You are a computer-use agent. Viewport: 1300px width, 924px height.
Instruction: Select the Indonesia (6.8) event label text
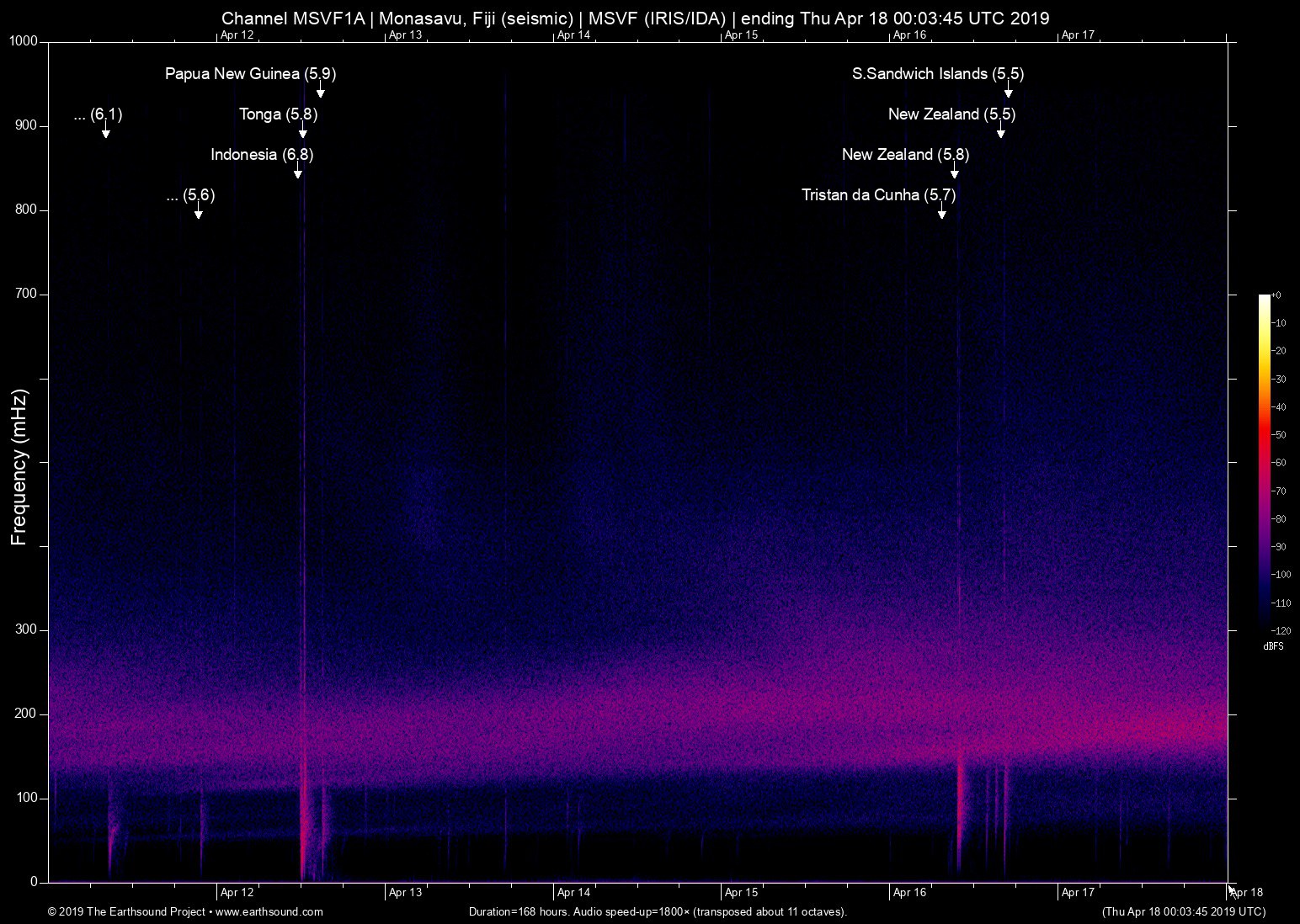(x=261, y=155)
